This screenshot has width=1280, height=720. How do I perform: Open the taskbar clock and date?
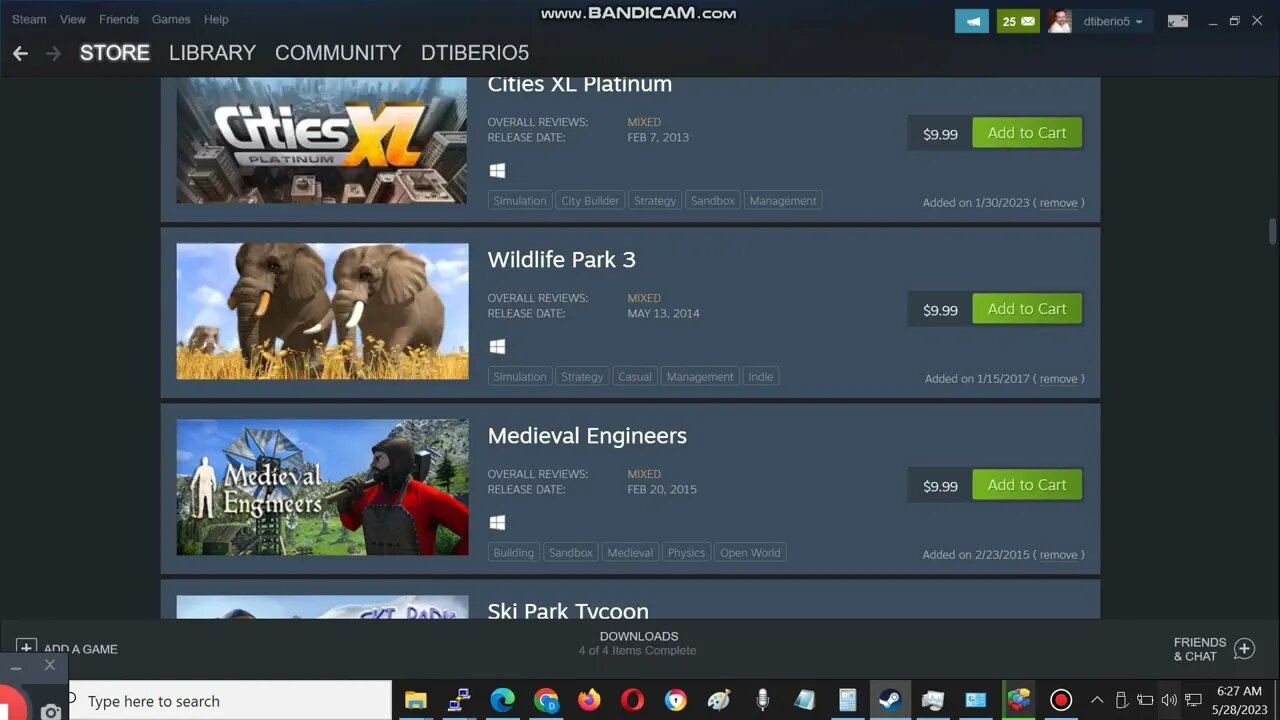[x=1240, y=700]
